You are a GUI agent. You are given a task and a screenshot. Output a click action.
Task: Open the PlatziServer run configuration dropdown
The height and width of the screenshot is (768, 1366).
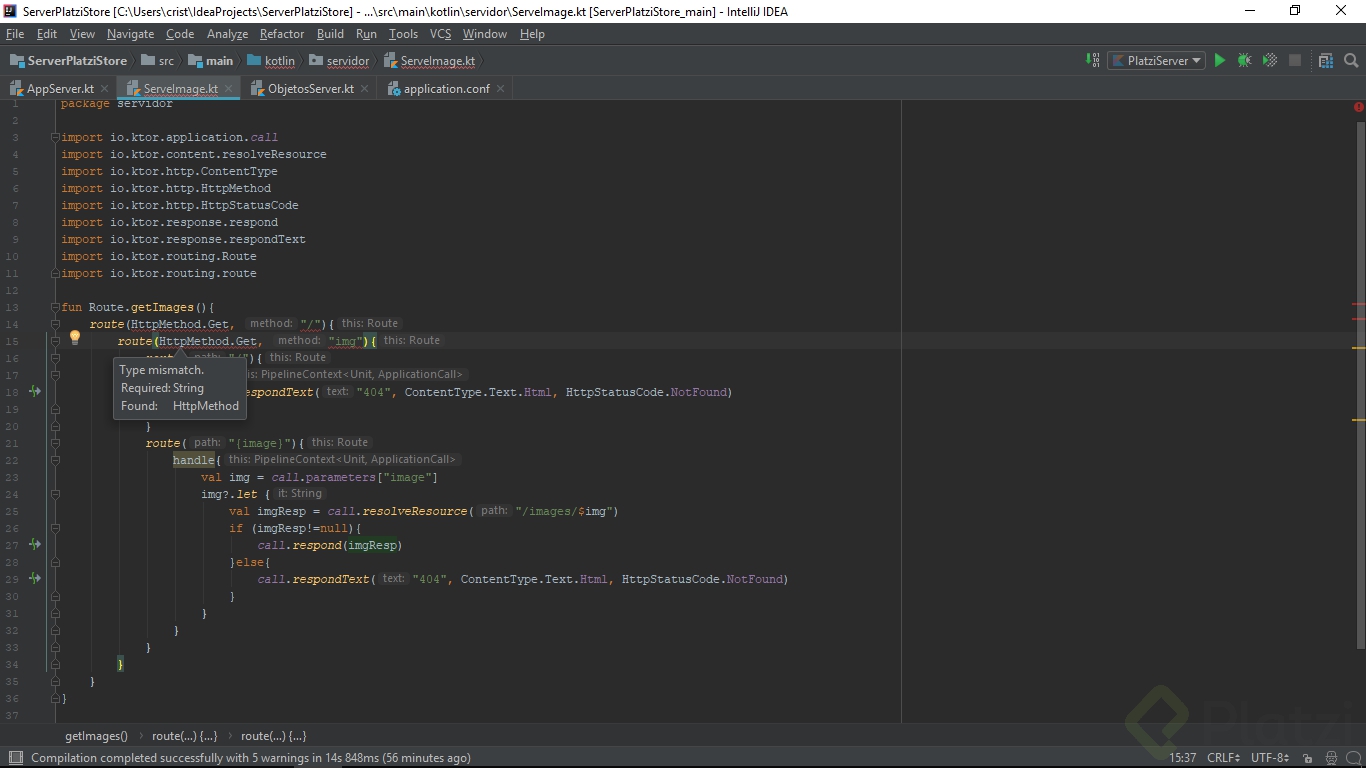click(x=1157, y=61)
